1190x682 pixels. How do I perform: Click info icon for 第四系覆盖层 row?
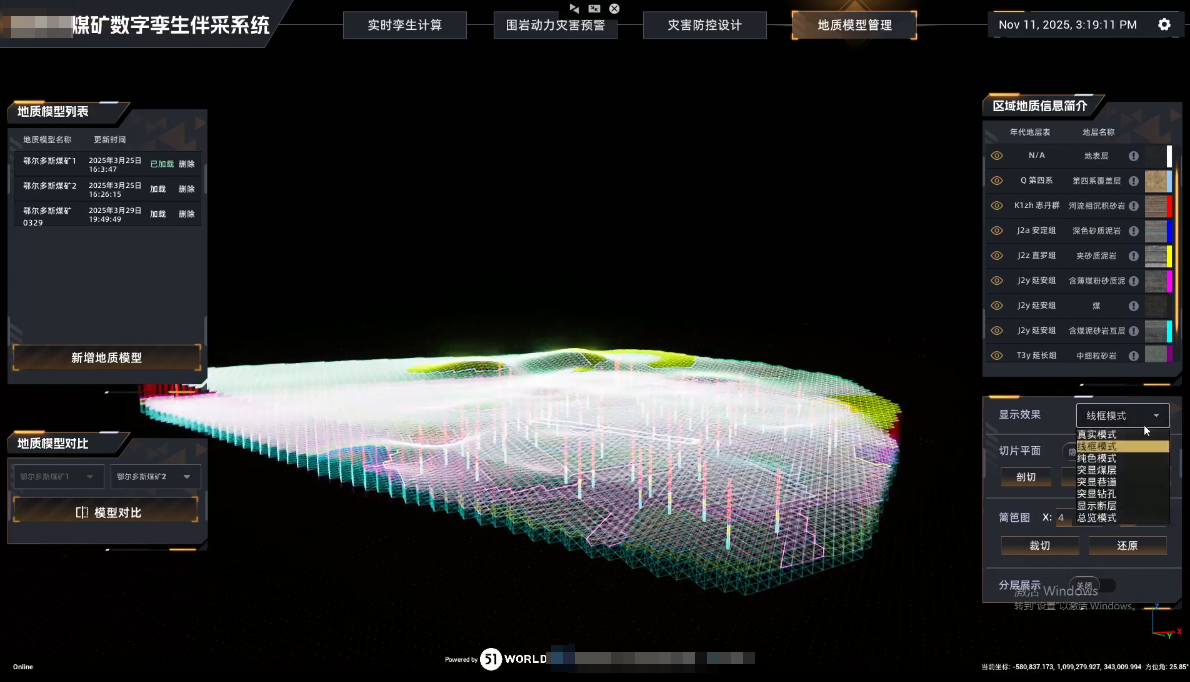(x=1133, y=181)
